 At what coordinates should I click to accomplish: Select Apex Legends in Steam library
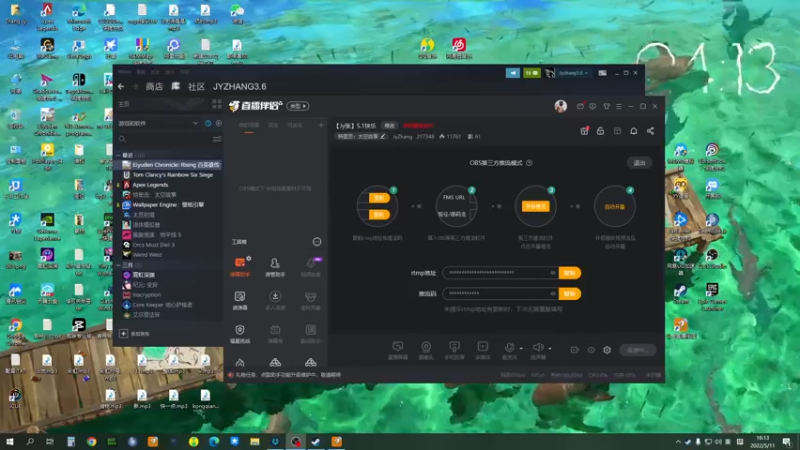[x=150, y=185]
